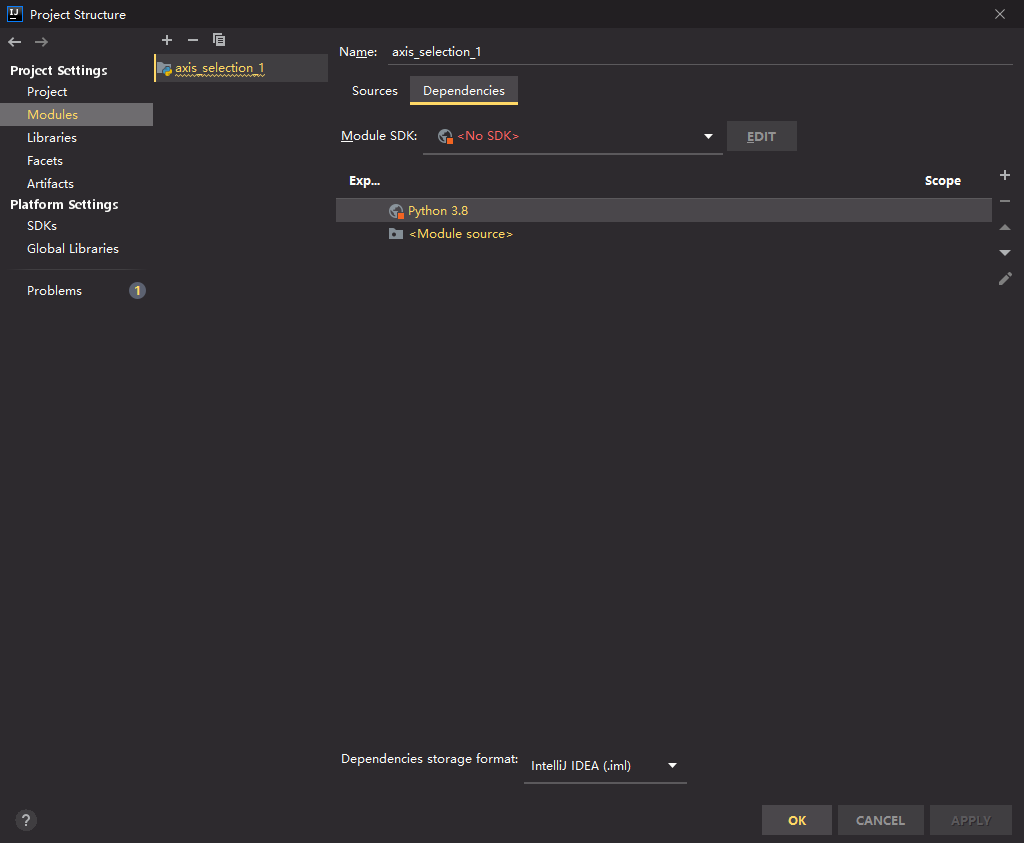Add a new module with plus icon
The image size is (1024, 843).
tap(167, 40)
